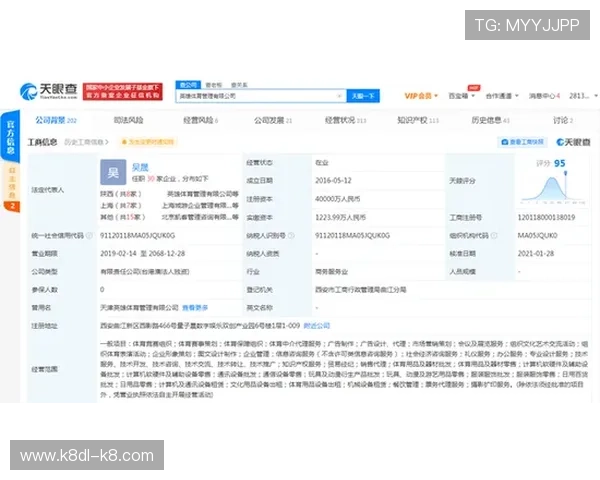Select the 自主信息 side tab
Screen dimensions: 600x480
tap(12, 183)
